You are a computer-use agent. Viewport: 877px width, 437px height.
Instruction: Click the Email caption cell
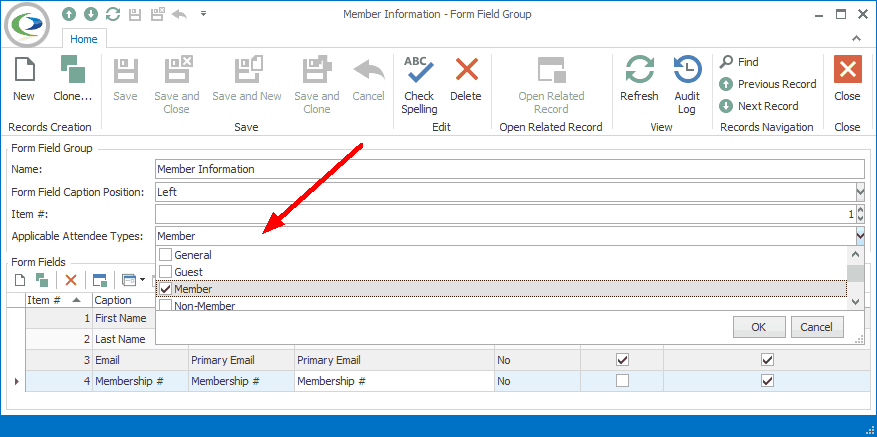[140, 360]
